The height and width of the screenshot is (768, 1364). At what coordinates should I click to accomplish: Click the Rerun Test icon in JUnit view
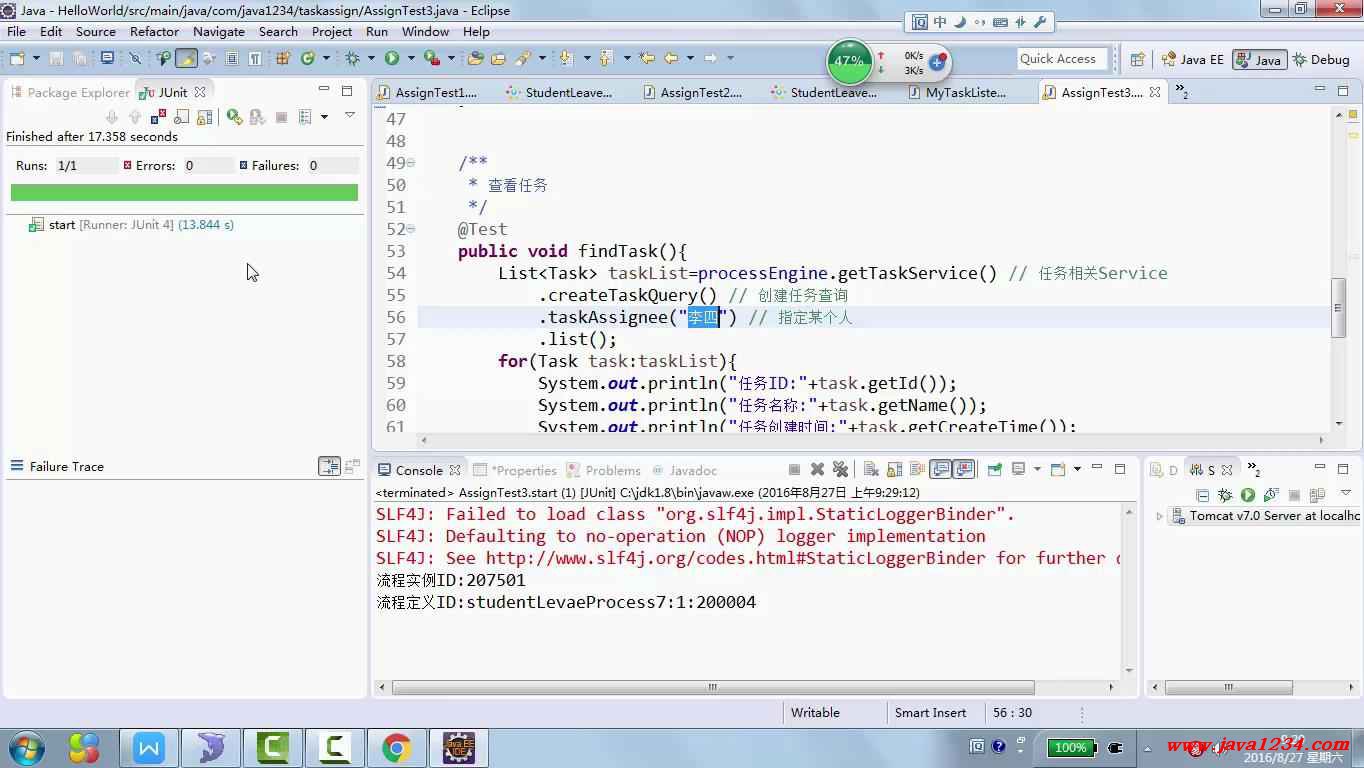click(235, 117)
